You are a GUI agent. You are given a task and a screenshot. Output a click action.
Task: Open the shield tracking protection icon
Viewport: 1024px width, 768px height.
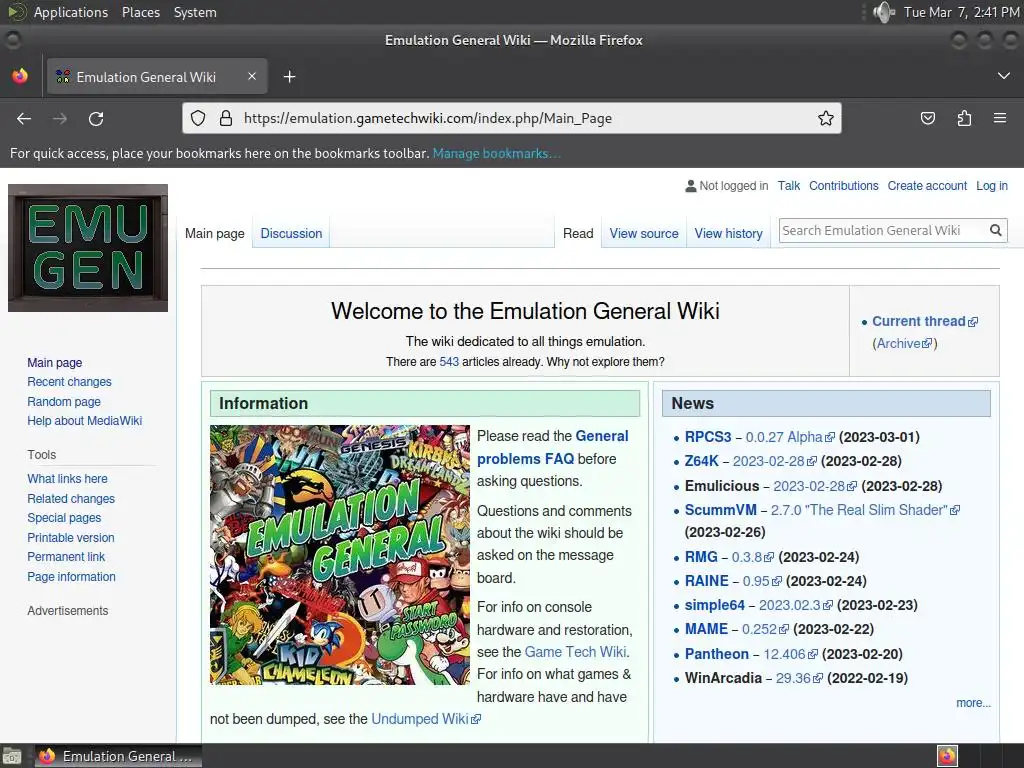click(x=198, y=118)
